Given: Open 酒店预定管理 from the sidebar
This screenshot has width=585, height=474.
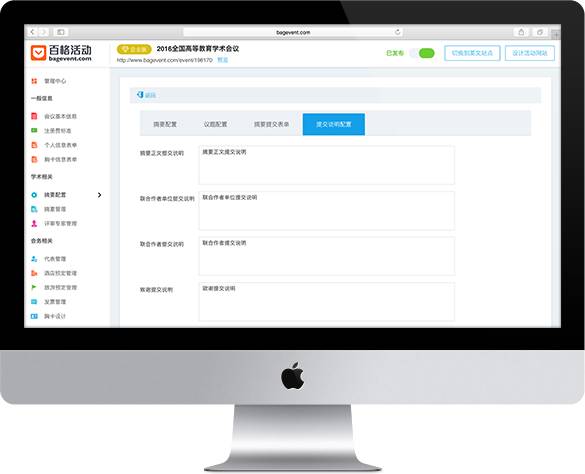Looking at the screenshot, I should (60, 273).
